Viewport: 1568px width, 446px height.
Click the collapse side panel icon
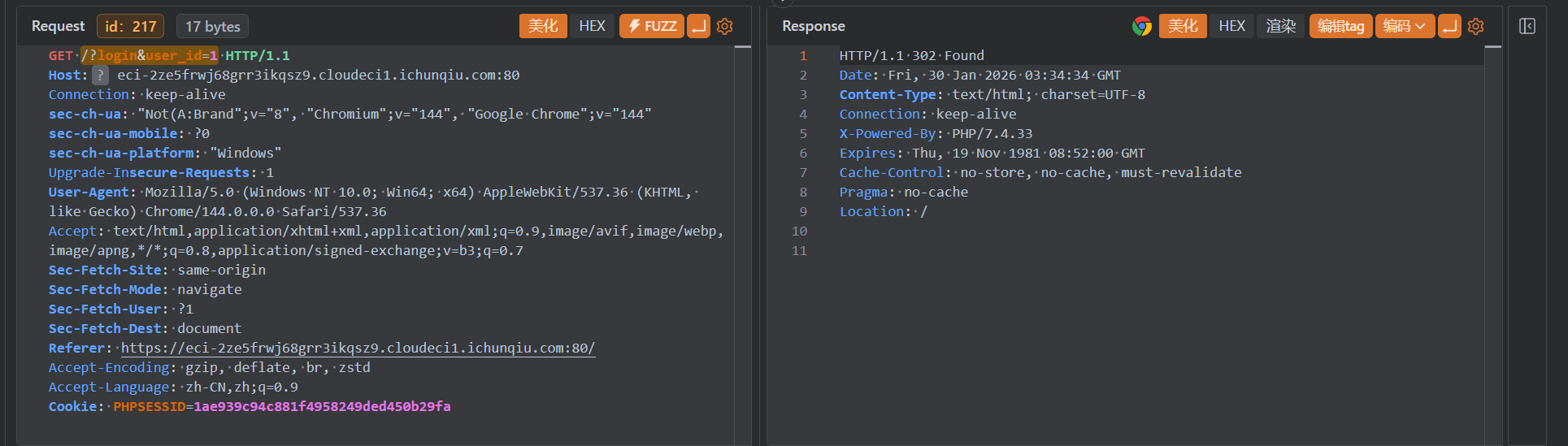click(1527, 26)
